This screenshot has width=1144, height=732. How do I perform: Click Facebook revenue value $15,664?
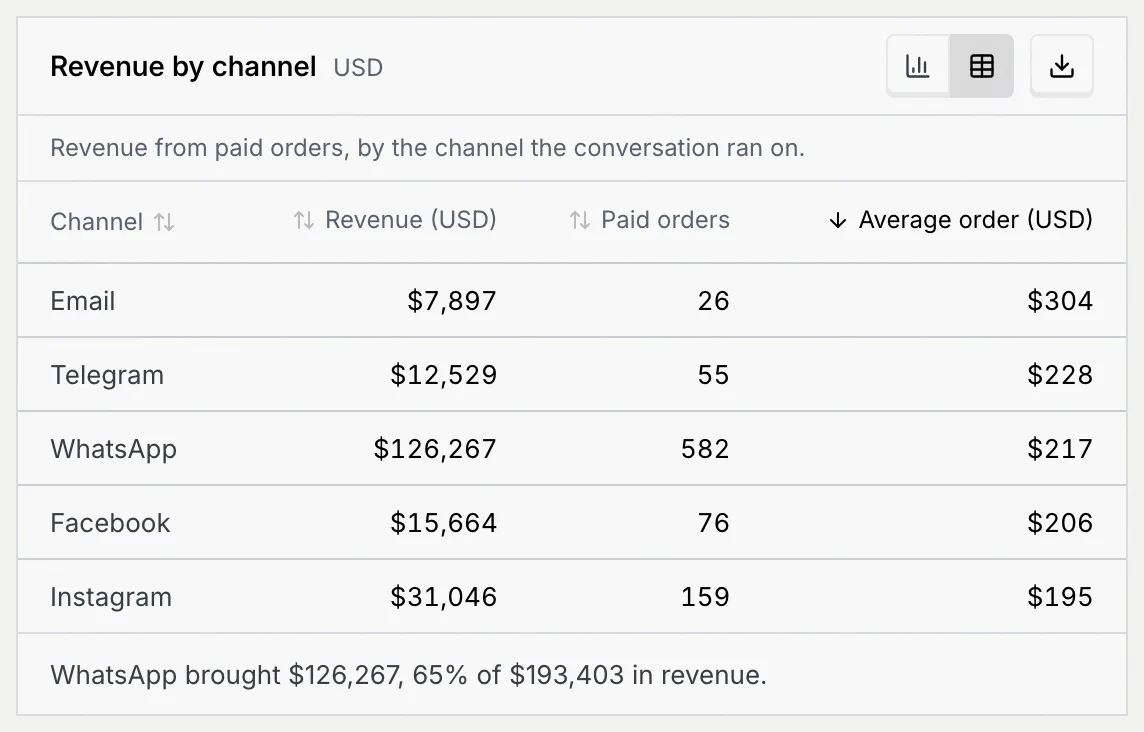[443, 523]
